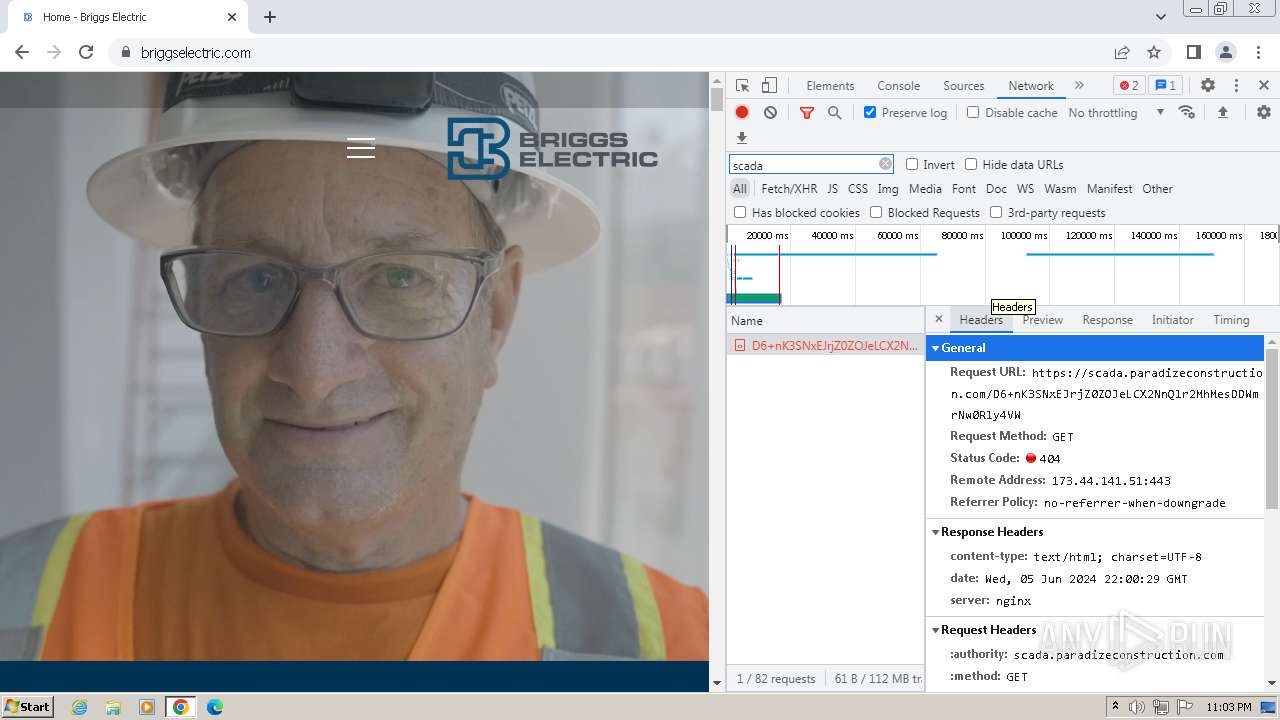Open the Response tab of the request
1280x720 pixels.
tap(1107, 320)
